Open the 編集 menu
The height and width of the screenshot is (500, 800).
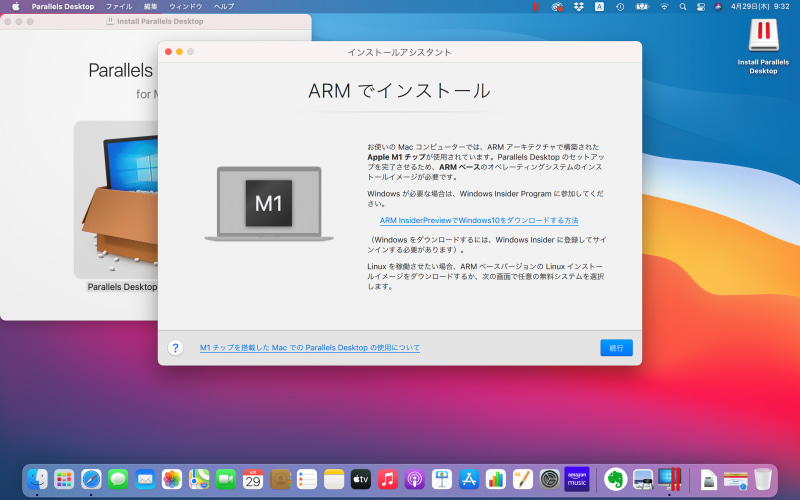tap(151, 7)
